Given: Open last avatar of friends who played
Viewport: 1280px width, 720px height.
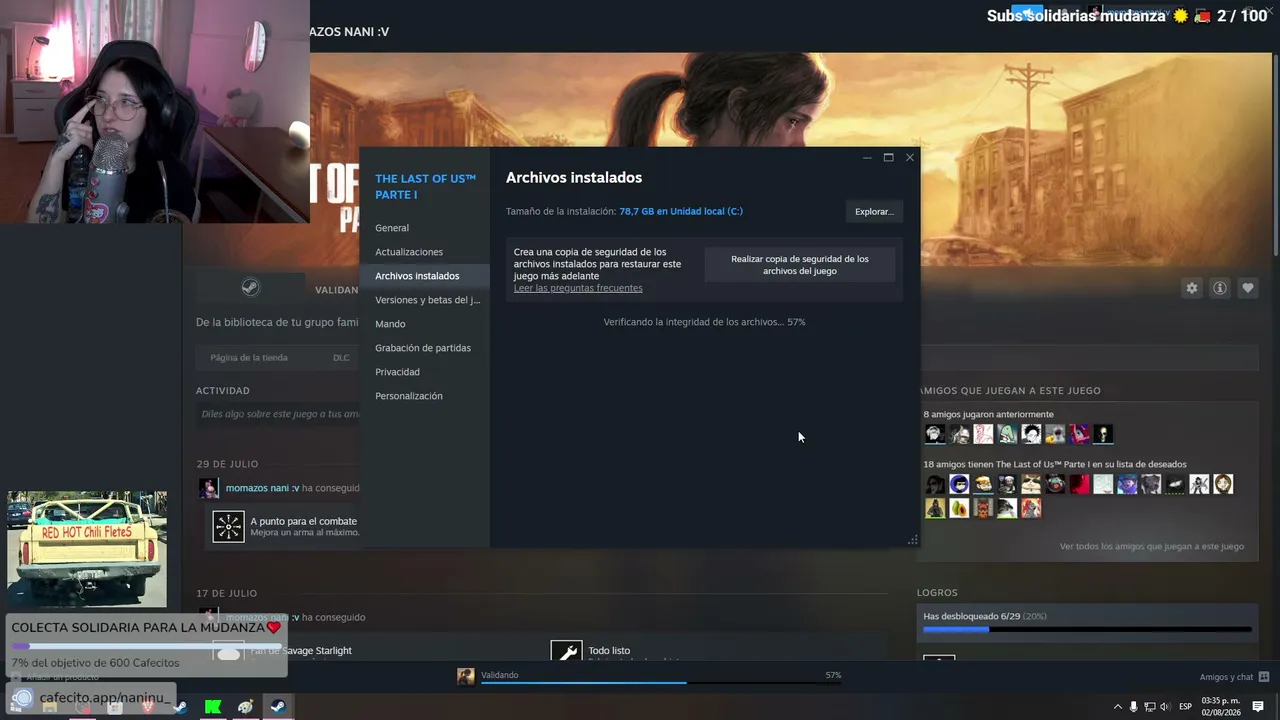Looking at the screenshot, I should click(x=1103, y=434).
